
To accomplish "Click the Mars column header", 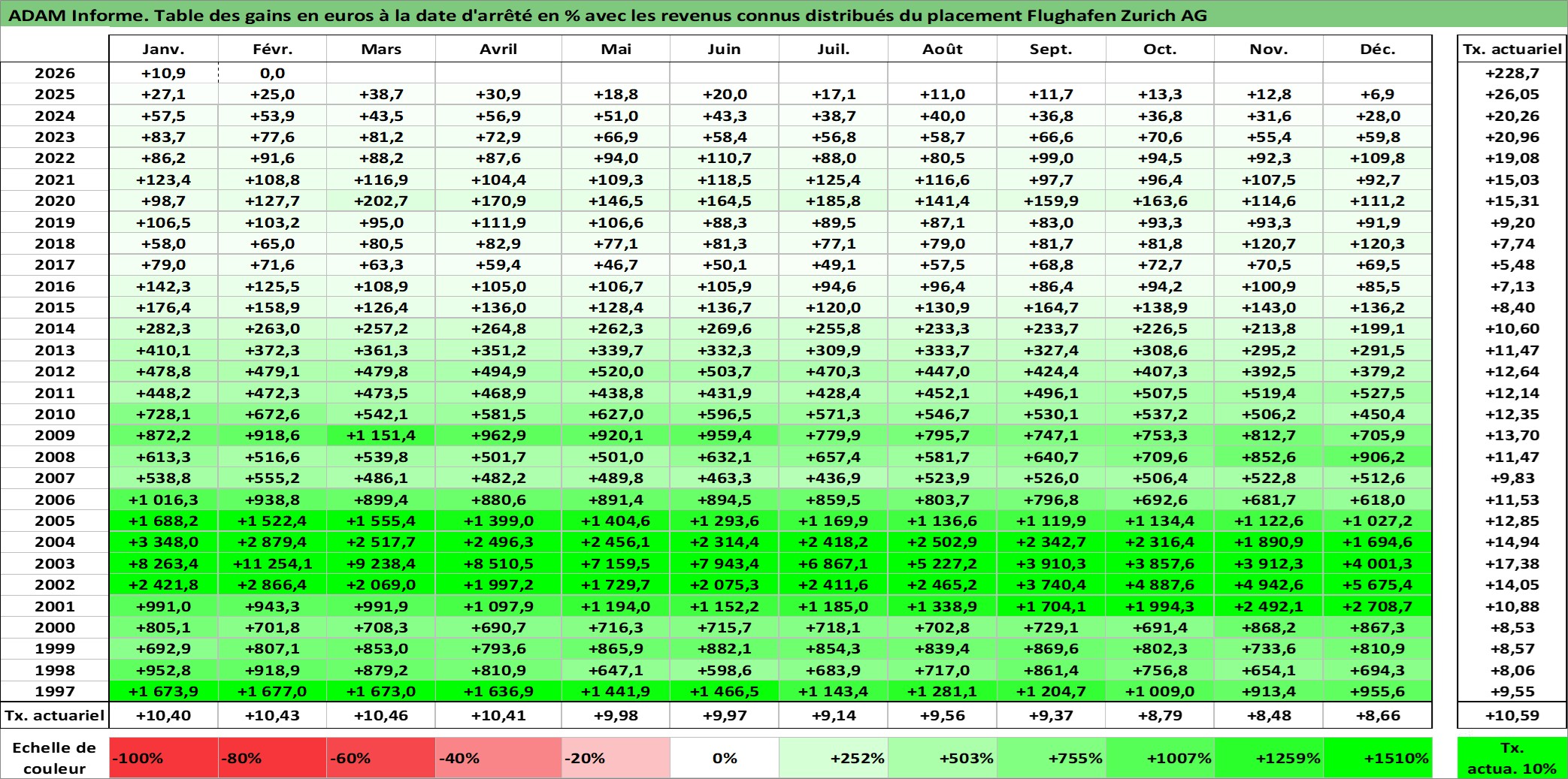I will (381, 49).
